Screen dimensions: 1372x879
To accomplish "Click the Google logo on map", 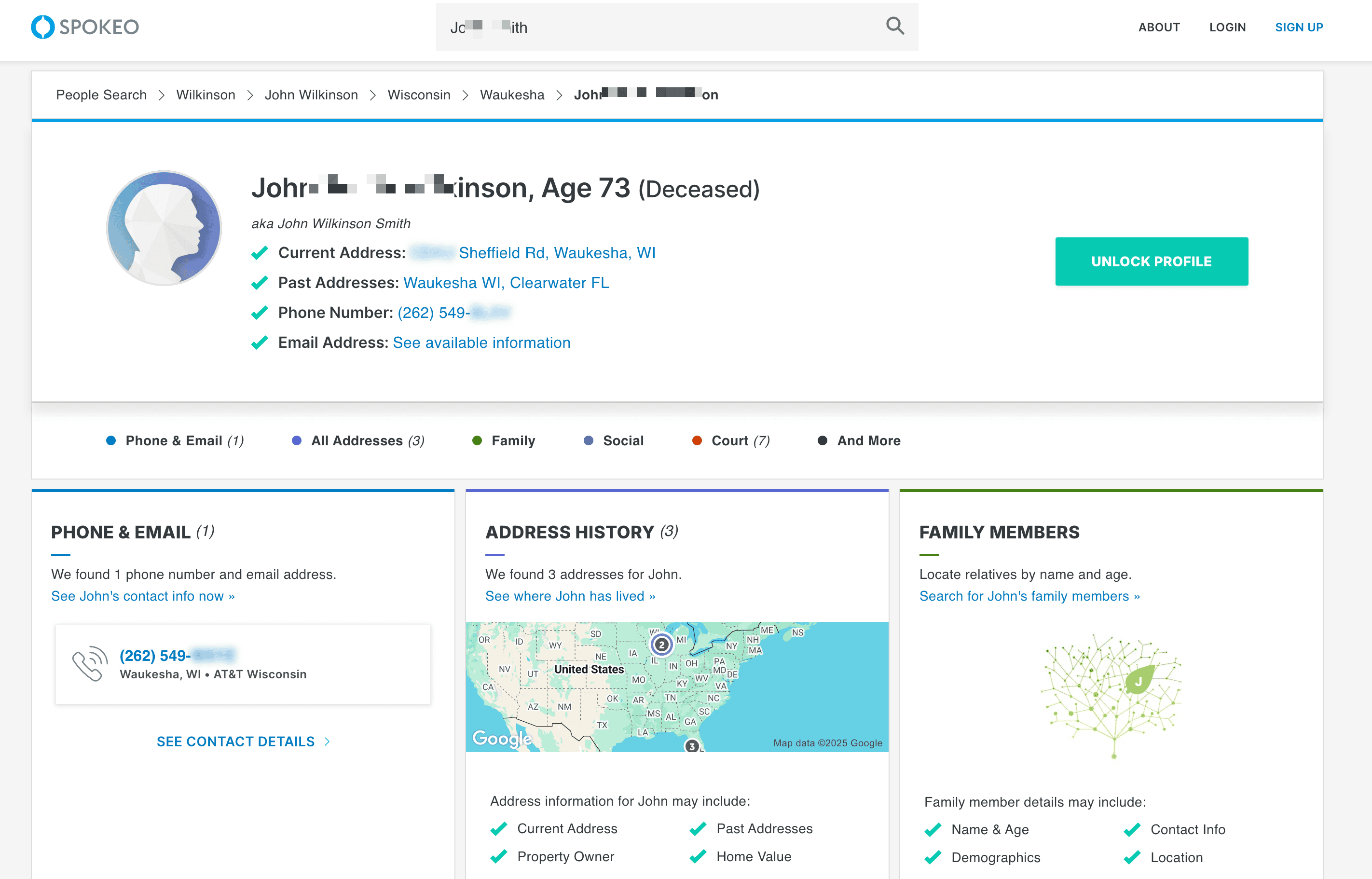I will pos(502,739).
